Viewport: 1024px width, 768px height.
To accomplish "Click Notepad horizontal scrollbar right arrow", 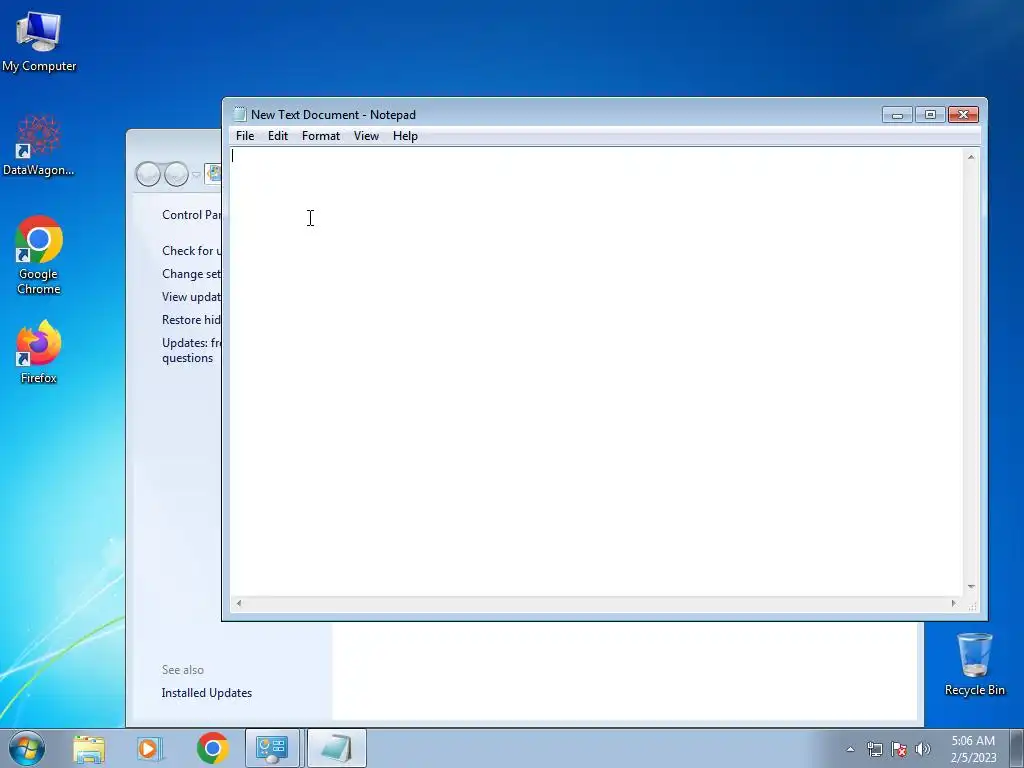I will click(954, 603).
